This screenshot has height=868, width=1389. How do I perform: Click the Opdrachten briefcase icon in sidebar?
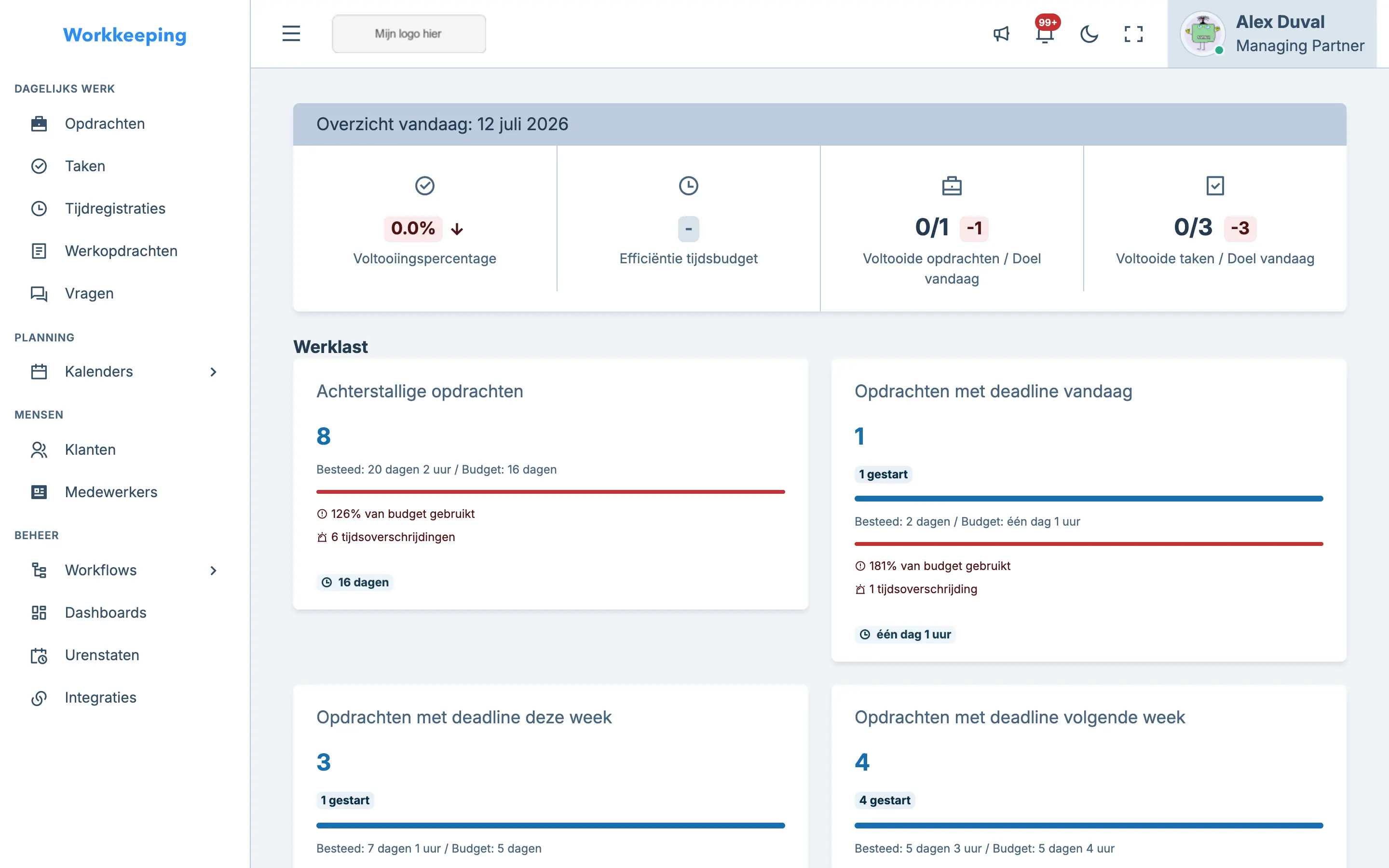click(x=39, y=123)
